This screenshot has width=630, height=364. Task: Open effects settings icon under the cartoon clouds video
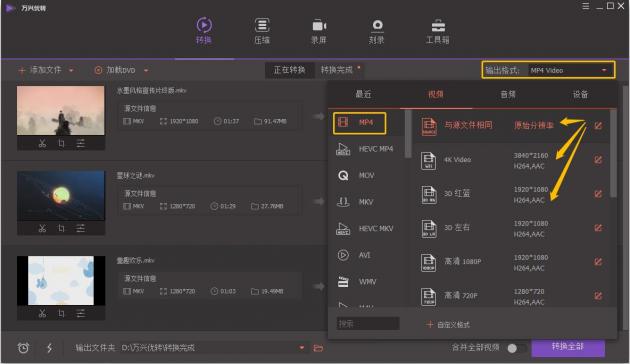pos(81,313)
